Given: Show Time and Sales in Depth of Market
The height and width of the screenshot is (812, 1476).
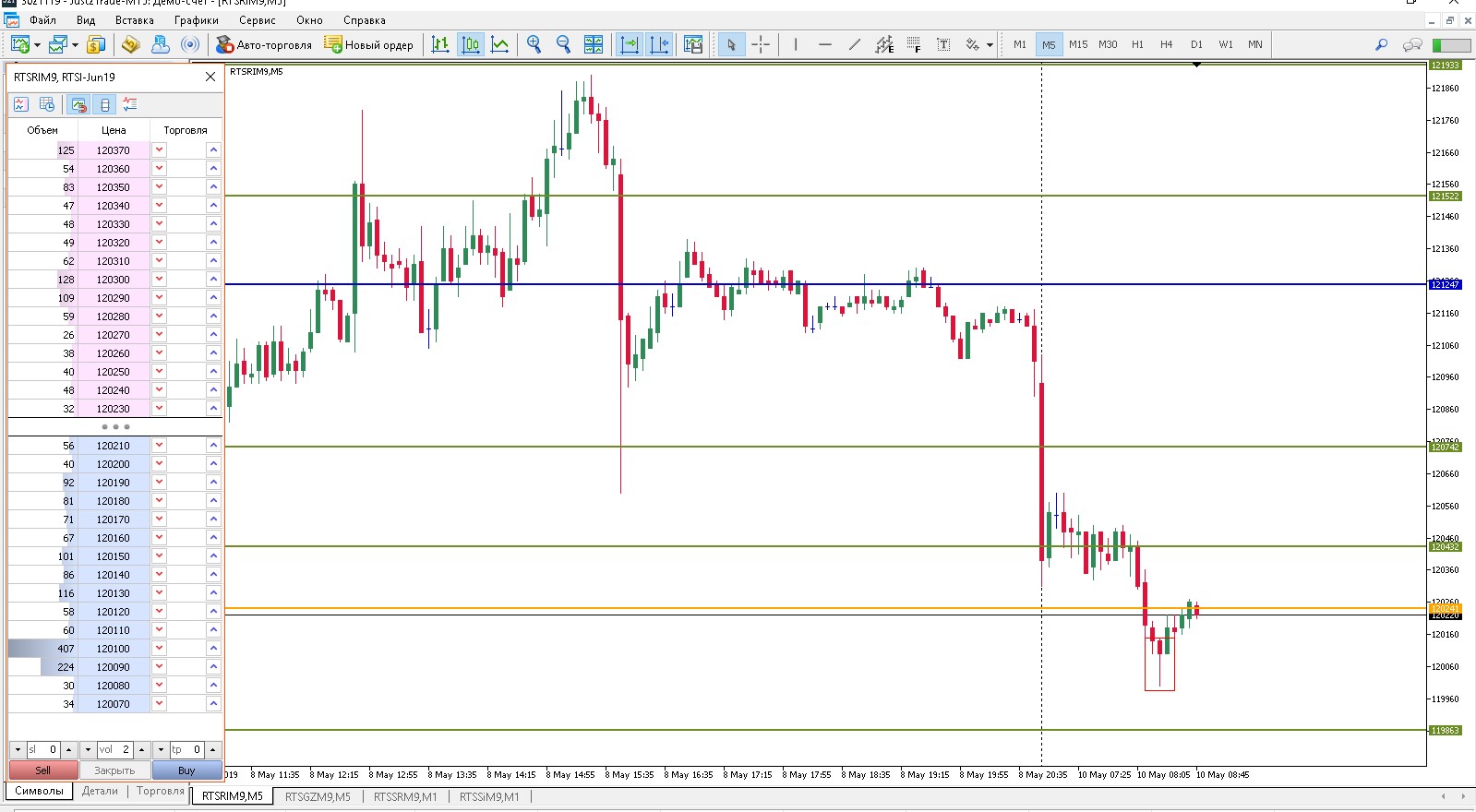Looking at the screenshot, I should pos(47,104).
